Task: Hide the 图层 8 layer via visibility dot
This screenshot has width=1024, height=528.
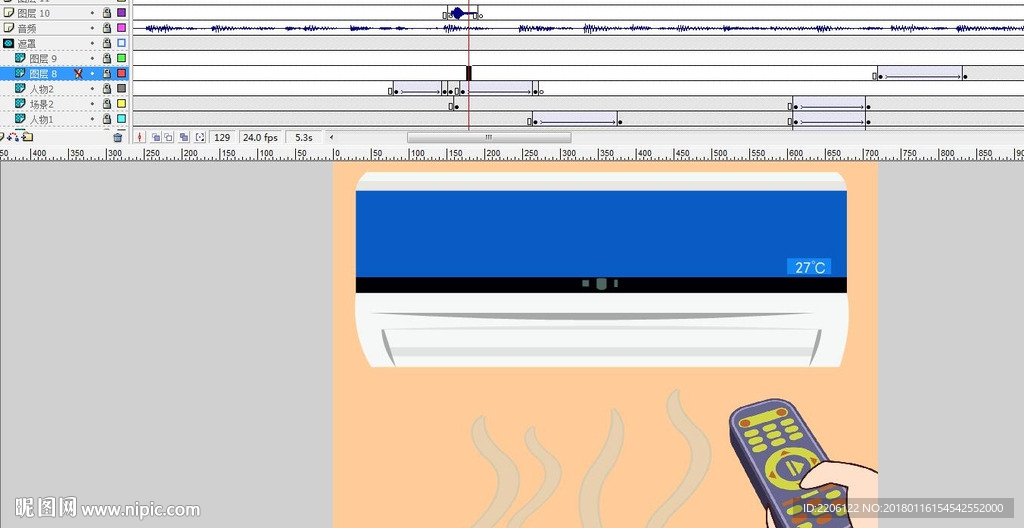Action: click(92, 73)
